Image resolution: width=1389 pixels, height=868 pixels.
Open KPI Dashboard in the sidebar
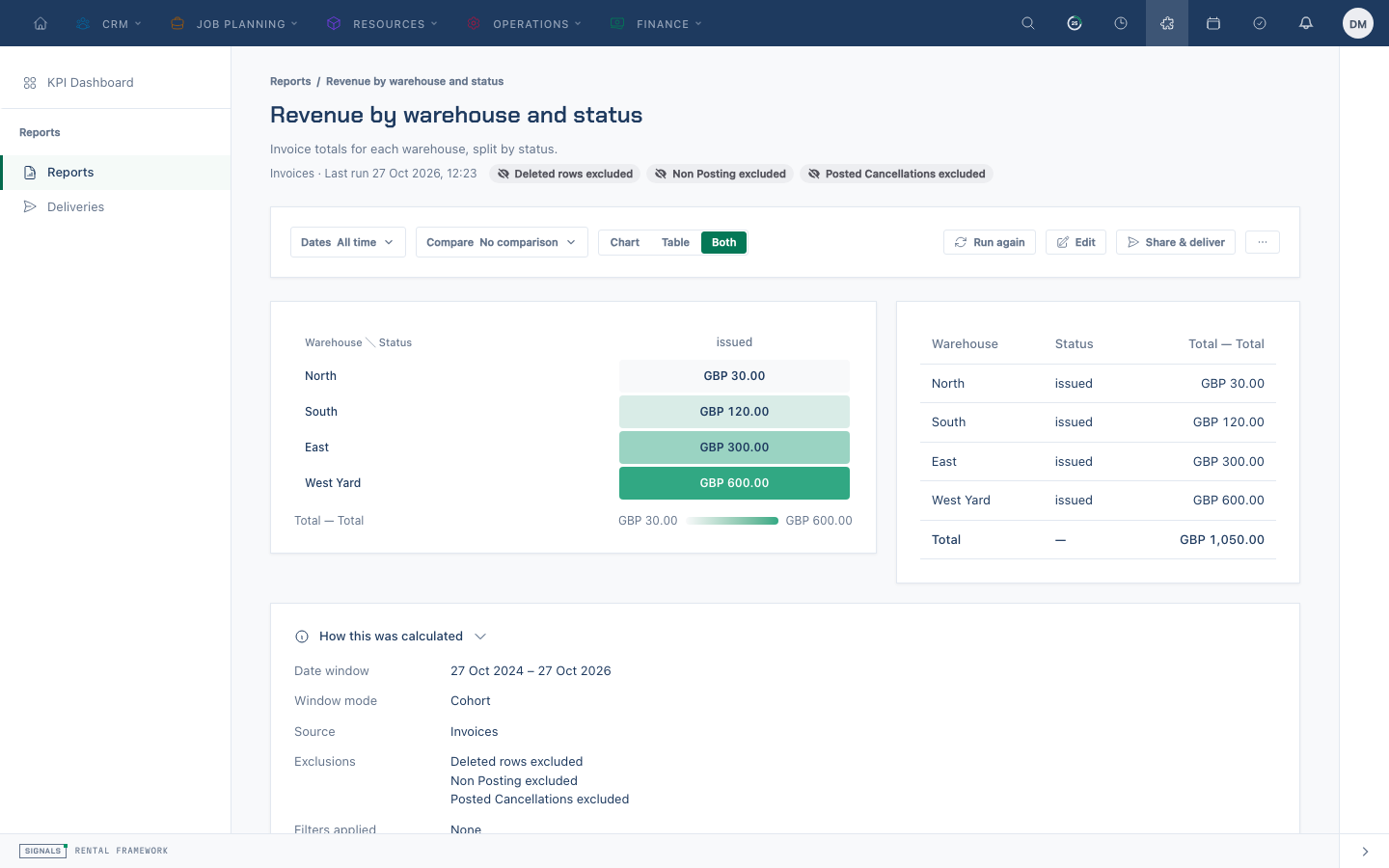tap(116, 83)
